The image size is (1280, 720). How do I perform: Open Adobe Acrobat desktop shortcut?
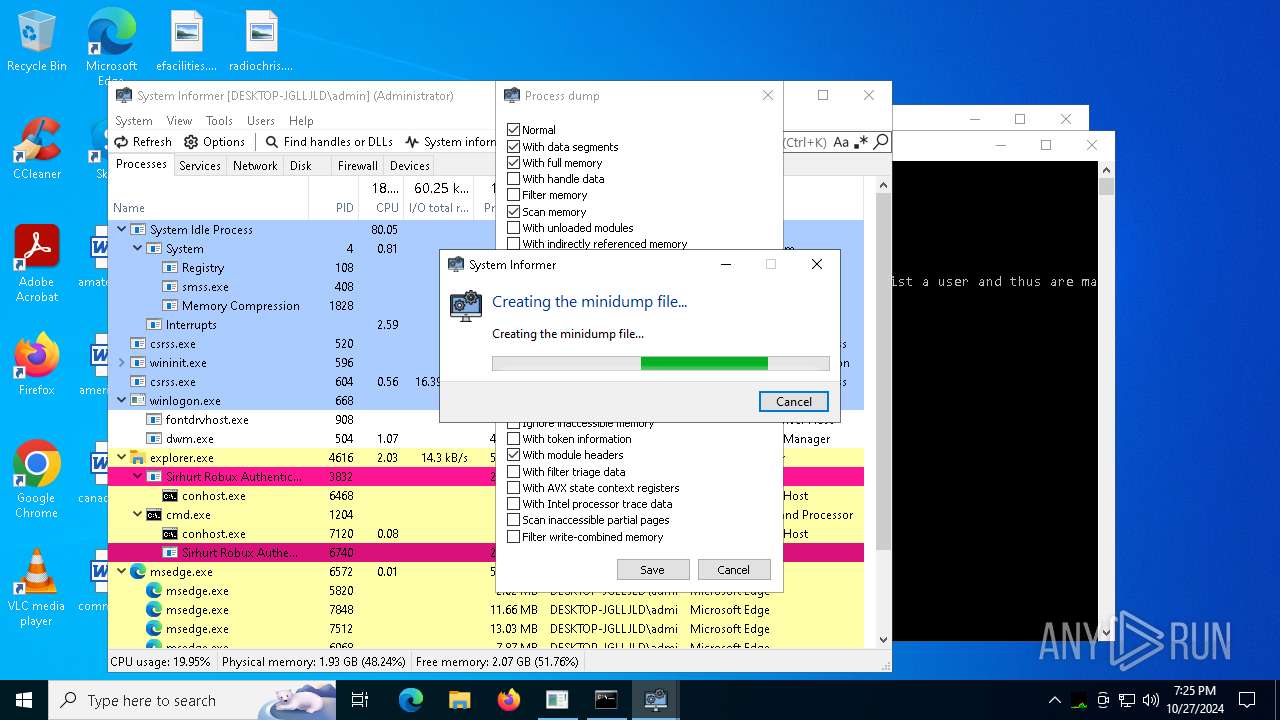[x=37, y=264]
